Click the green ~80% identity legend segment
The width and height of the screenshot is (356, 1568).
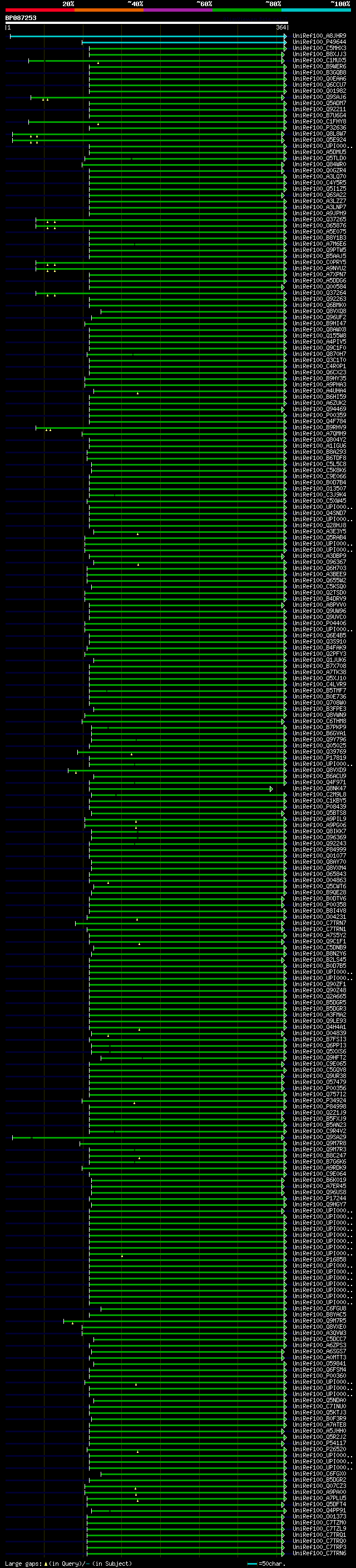247,10
